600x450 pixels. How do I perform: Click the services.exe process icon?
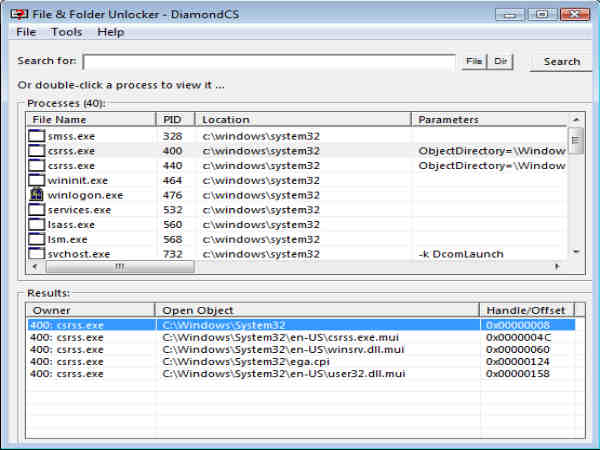(x=37, y=210)
